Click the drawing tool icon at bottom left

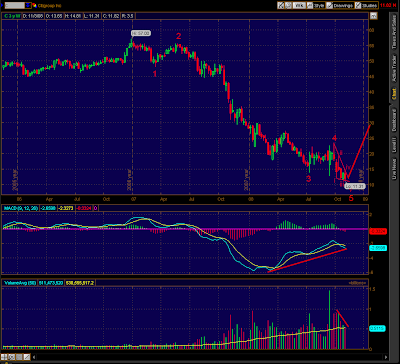[27, 357]
